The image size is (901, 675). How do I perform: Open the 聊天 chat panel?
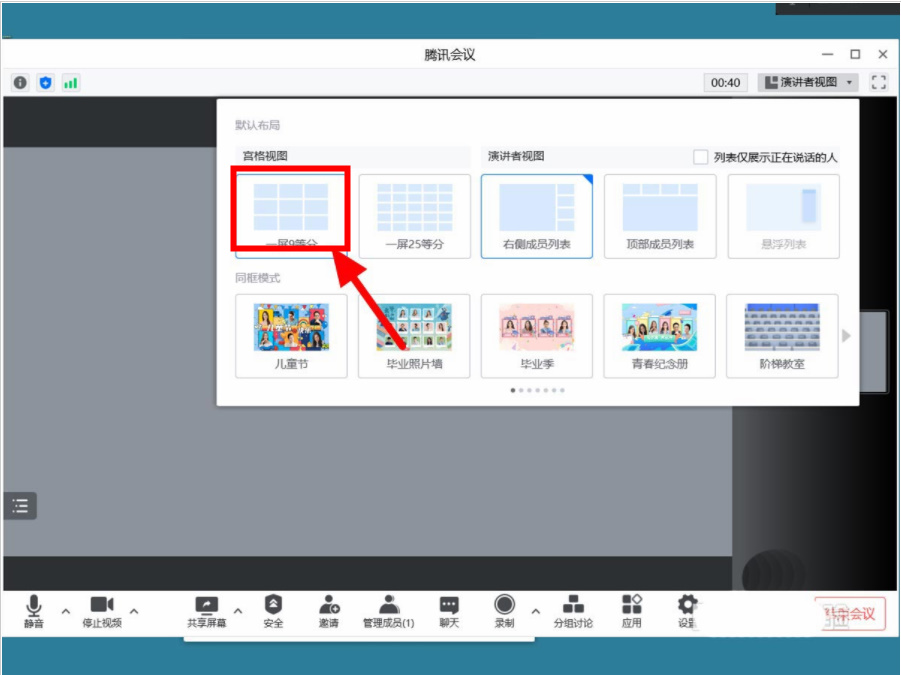coord(448,611)
